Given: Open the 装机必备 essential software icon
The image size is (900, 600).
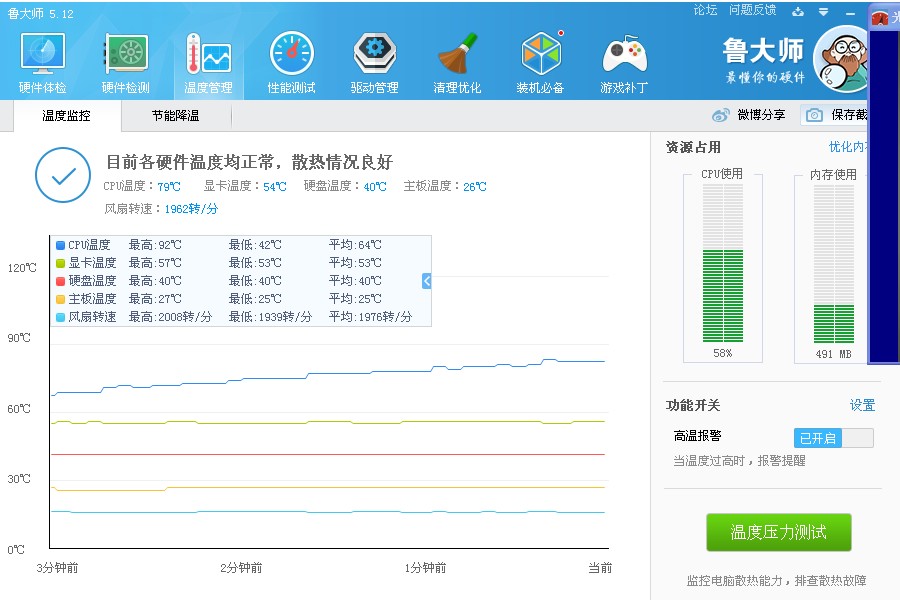Looking at the screenshot, I should point(541,62).
